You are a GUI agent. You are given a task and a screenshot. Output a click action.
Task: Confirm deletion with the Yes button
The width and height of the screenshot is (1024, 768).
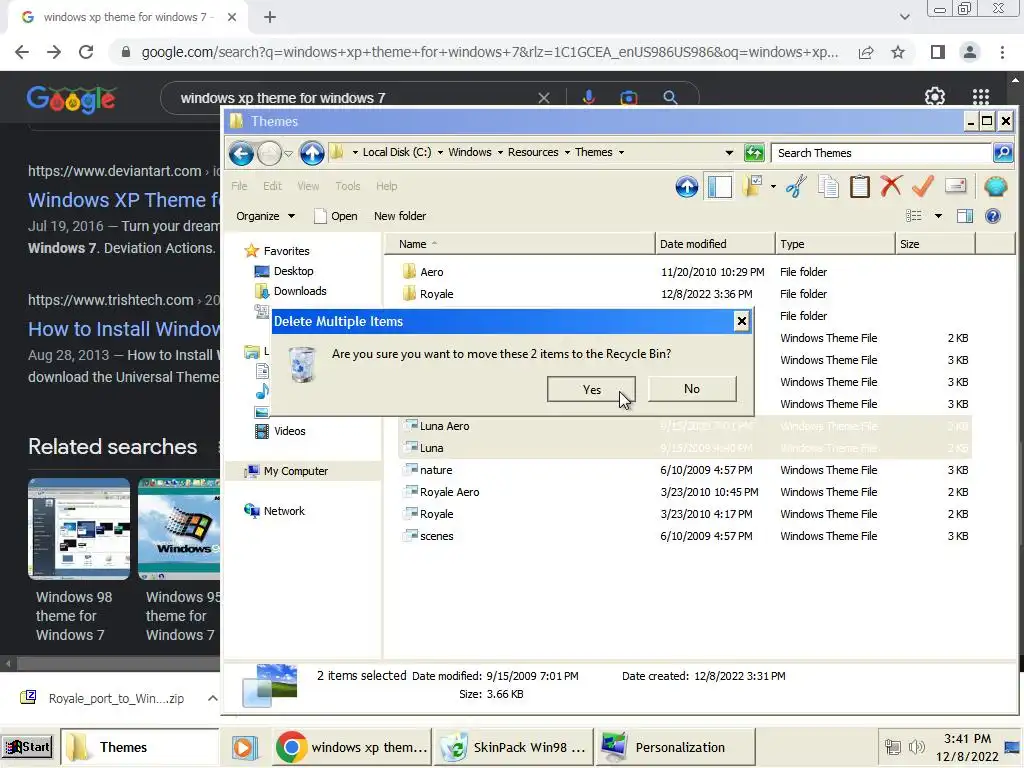[x=591, y=389]
